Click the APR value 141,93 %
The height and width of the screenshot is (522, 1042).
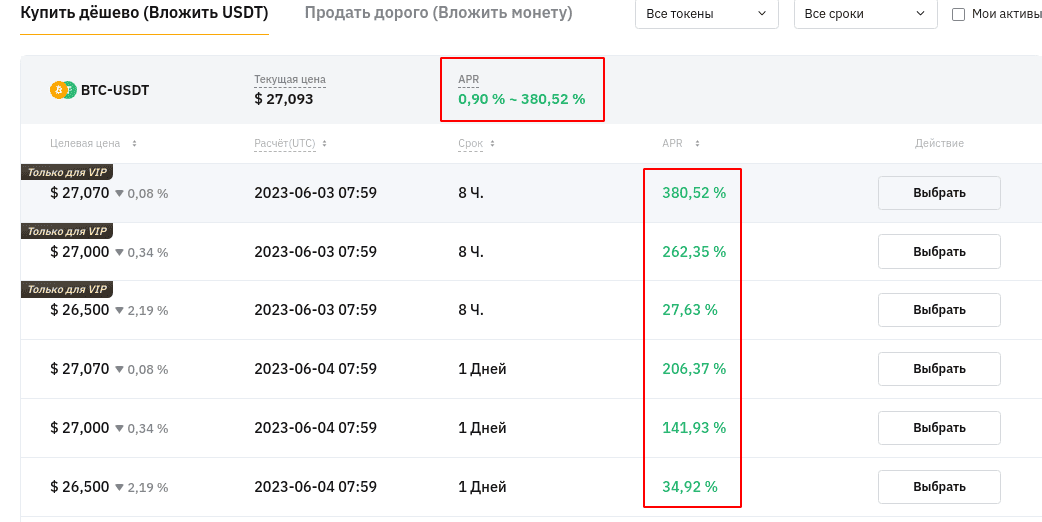[x=694, y=428]
